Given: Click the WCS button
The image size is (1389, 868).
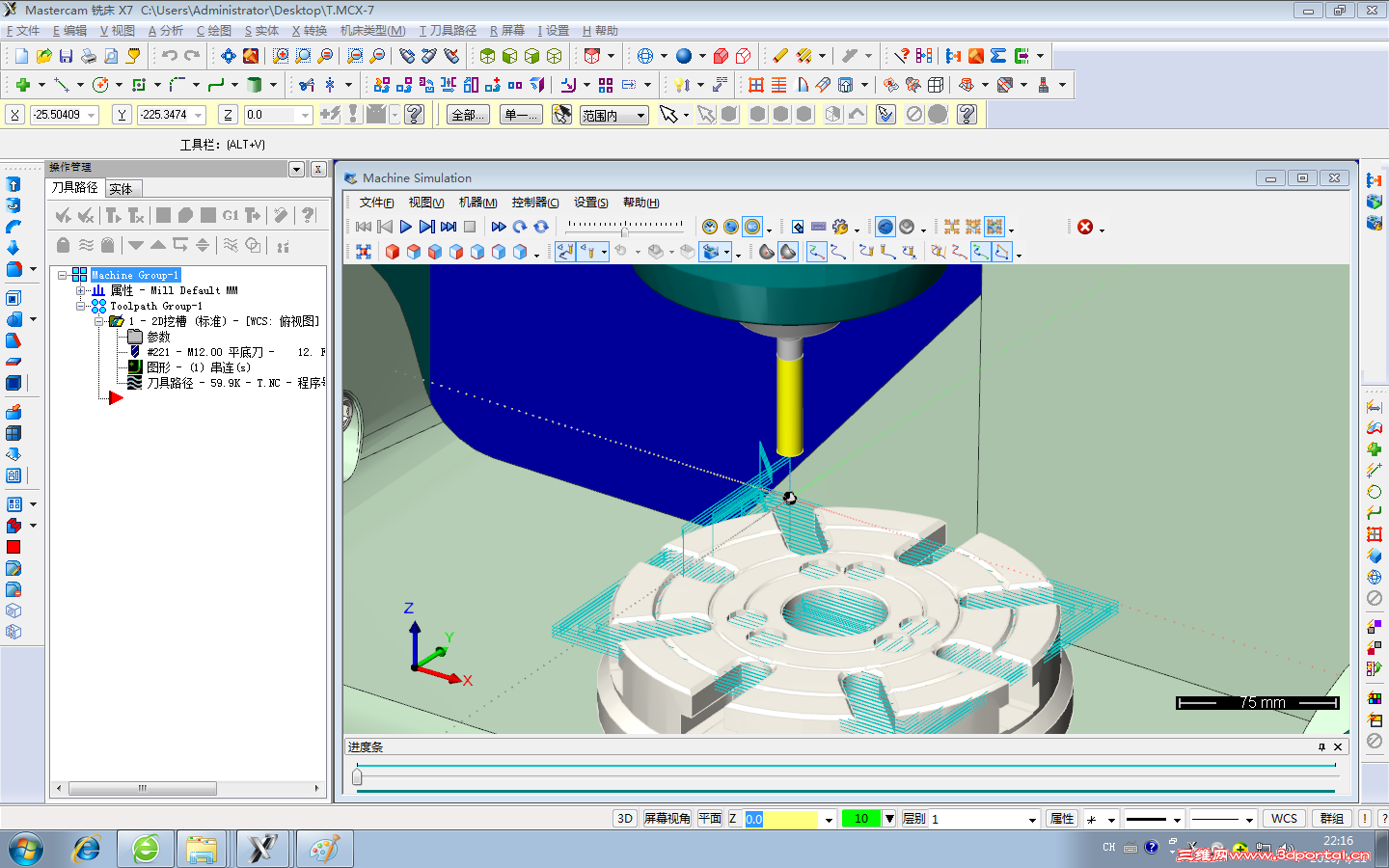Looking at the screenshot, I should 1284,819.
